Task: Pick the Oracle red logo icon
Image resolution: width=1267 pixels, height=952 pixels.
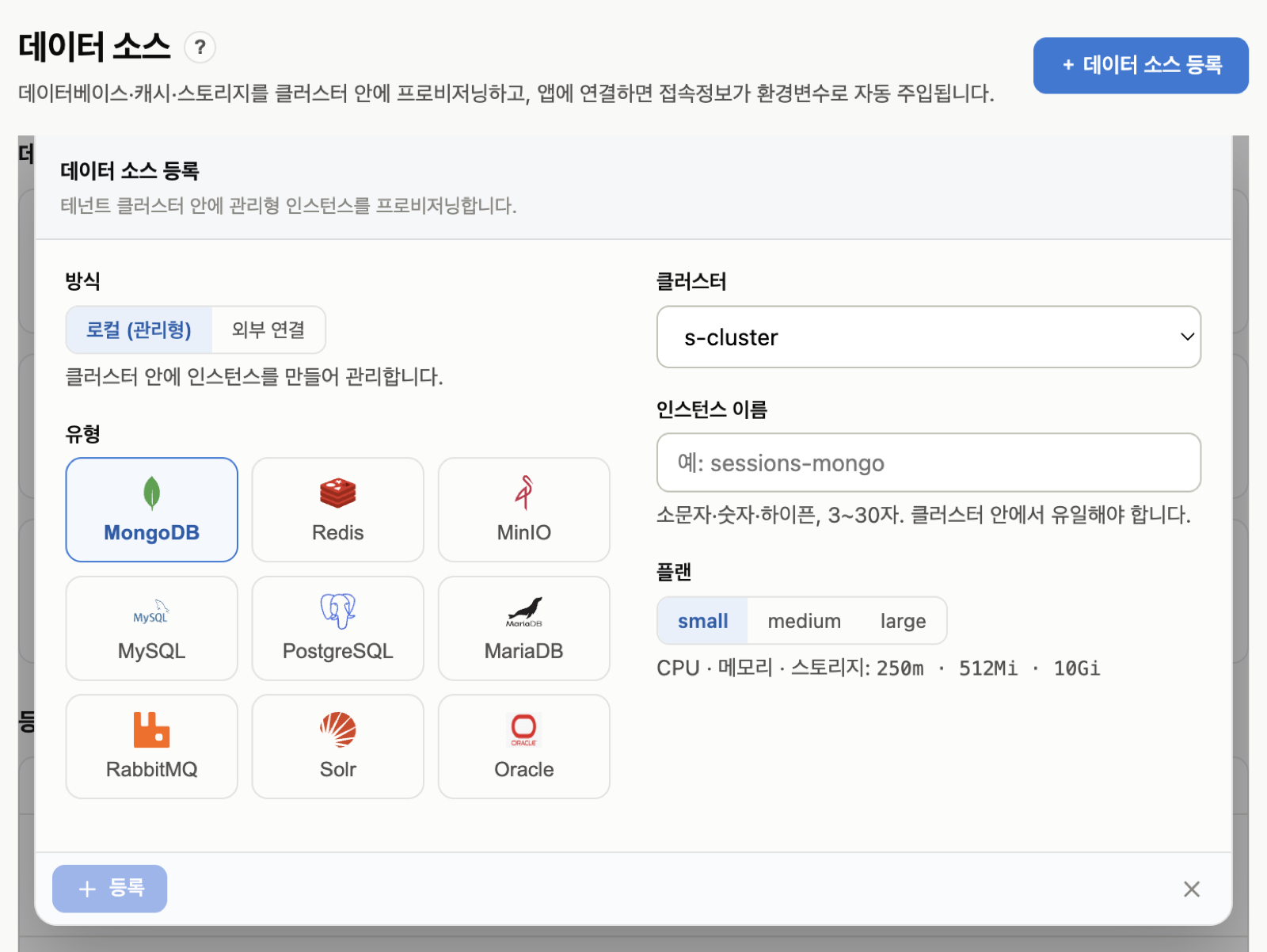Action: click(x=524, y=729)
